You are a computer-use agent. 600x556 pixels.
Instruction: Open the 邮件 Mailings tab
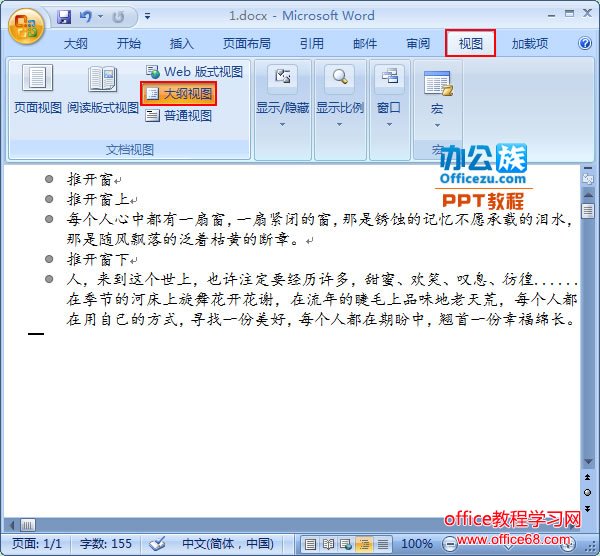tap(365, 43)
